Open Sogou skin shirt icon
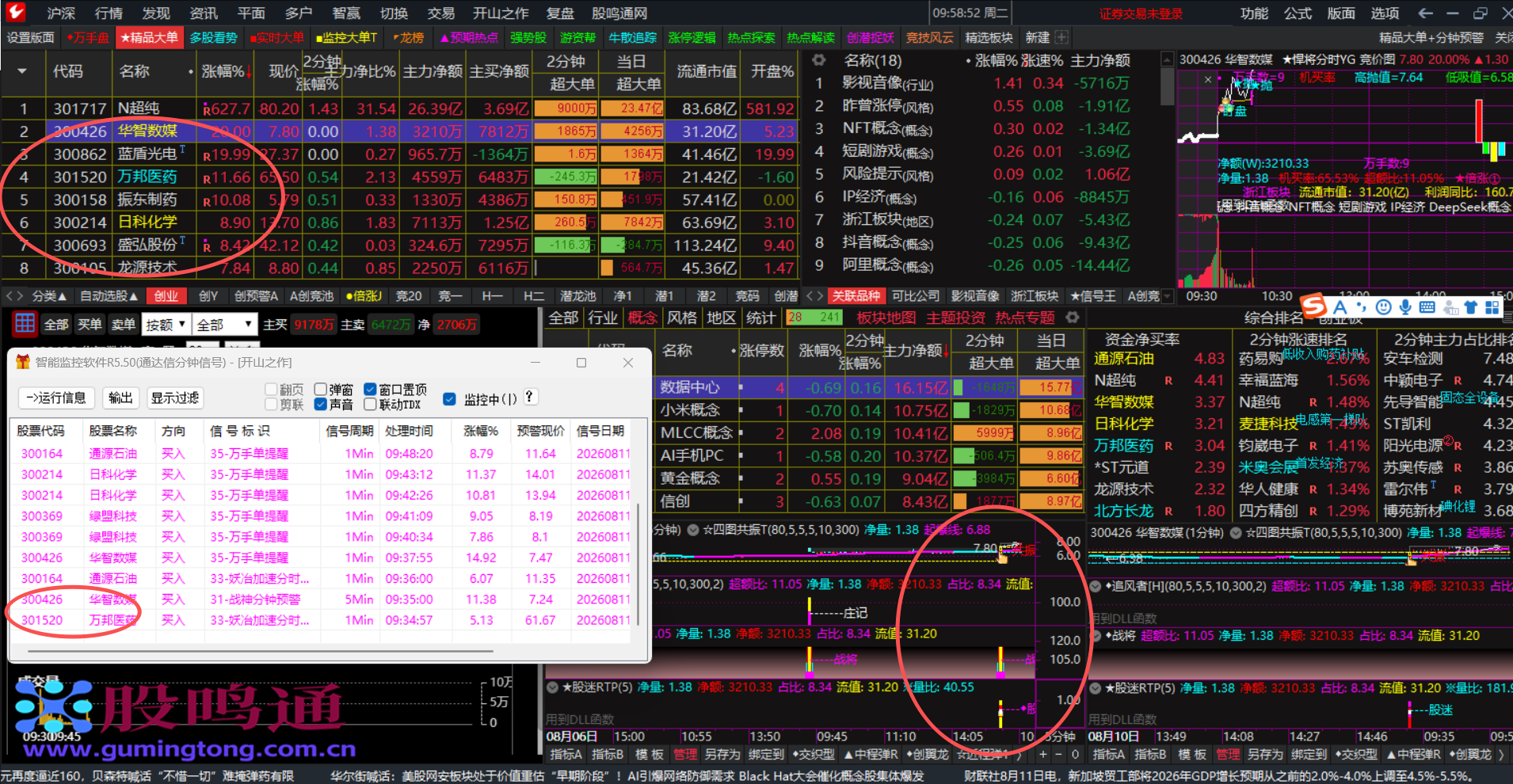 (1471, 307)
